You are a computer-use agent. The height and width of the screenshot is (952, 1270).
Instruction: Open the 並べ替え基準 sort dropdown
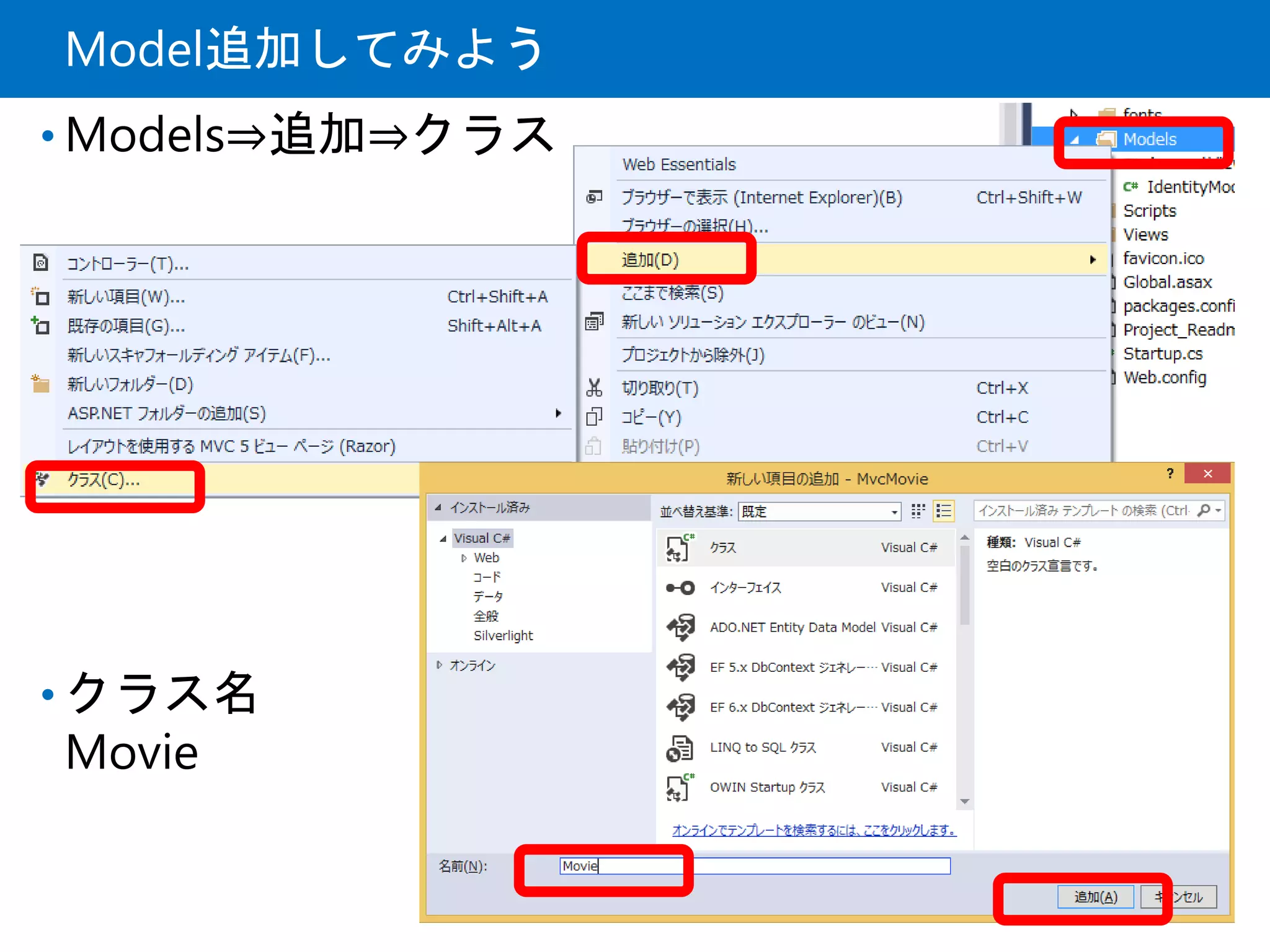pyautogui.click(x=894, y=512)
